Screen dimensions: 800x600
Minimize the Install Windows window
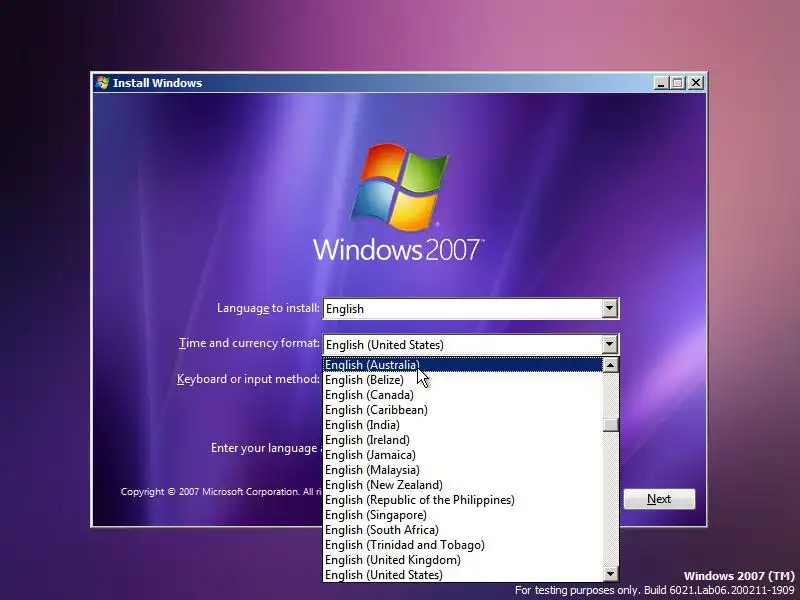click(661, 83)
